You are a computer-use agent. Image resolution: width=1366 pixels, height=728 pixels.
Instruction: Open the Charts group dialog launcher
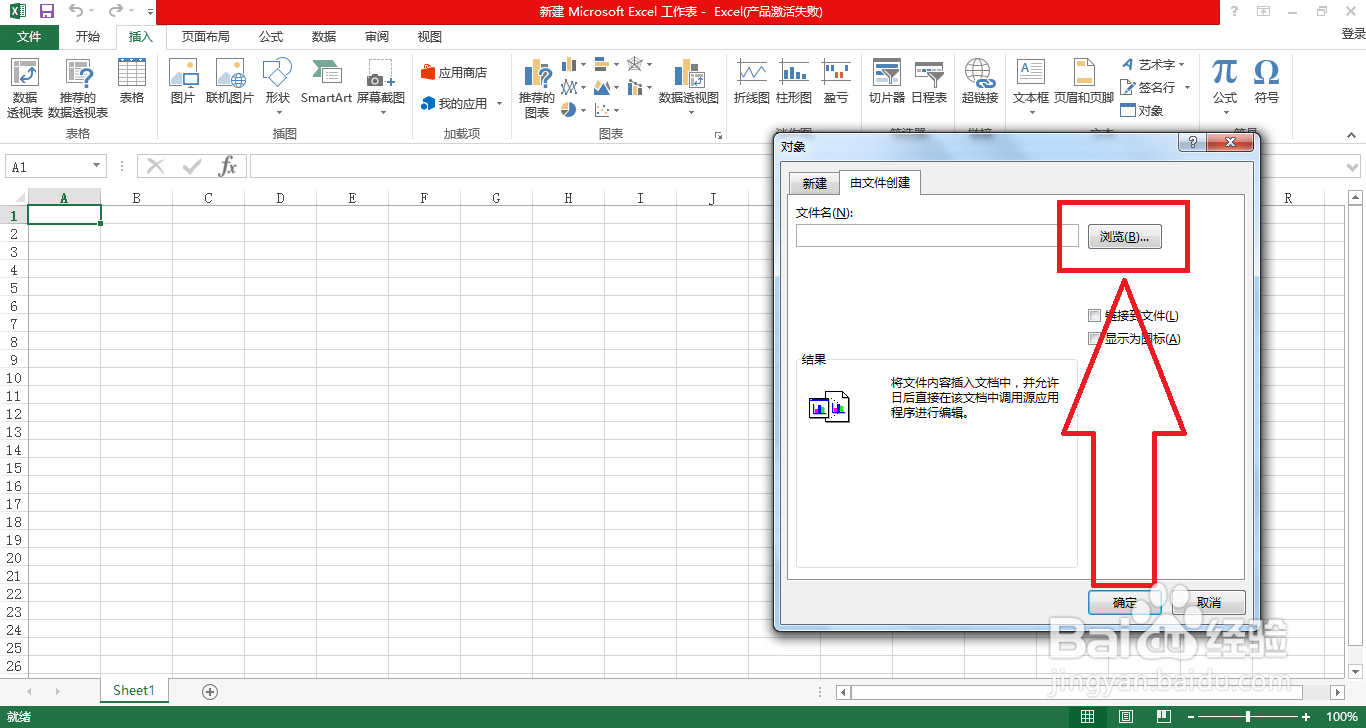pyautogui.click(x=718, y=134)
